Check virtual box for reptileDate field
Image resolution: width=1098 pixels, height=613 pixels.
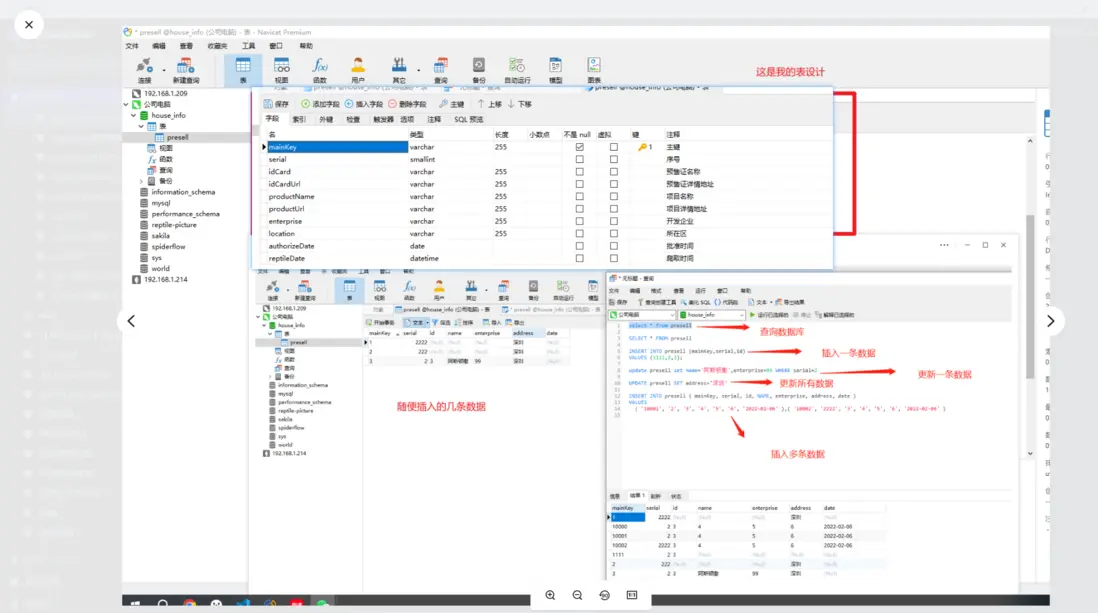613,259
